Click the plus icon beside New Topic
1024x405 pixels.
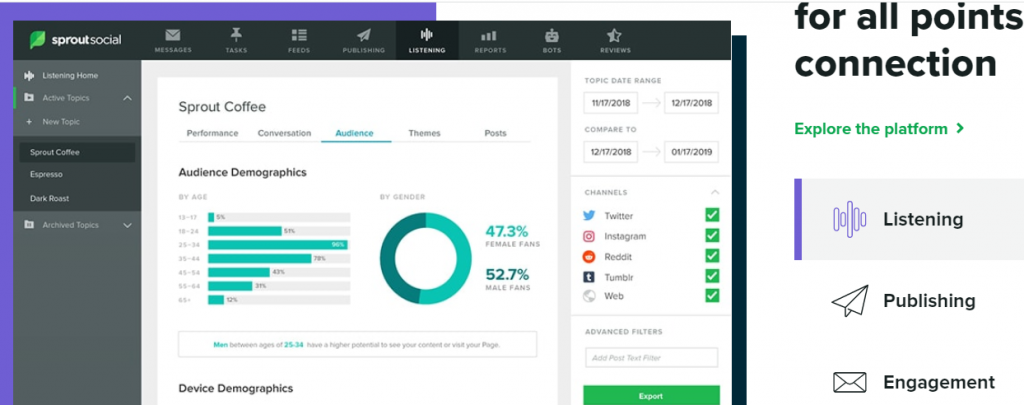tap(29, 122)
